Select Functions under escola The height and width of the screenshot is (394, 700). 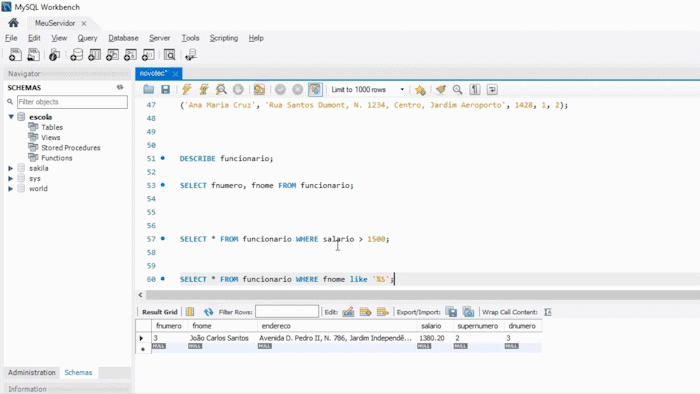click(57, 158)
